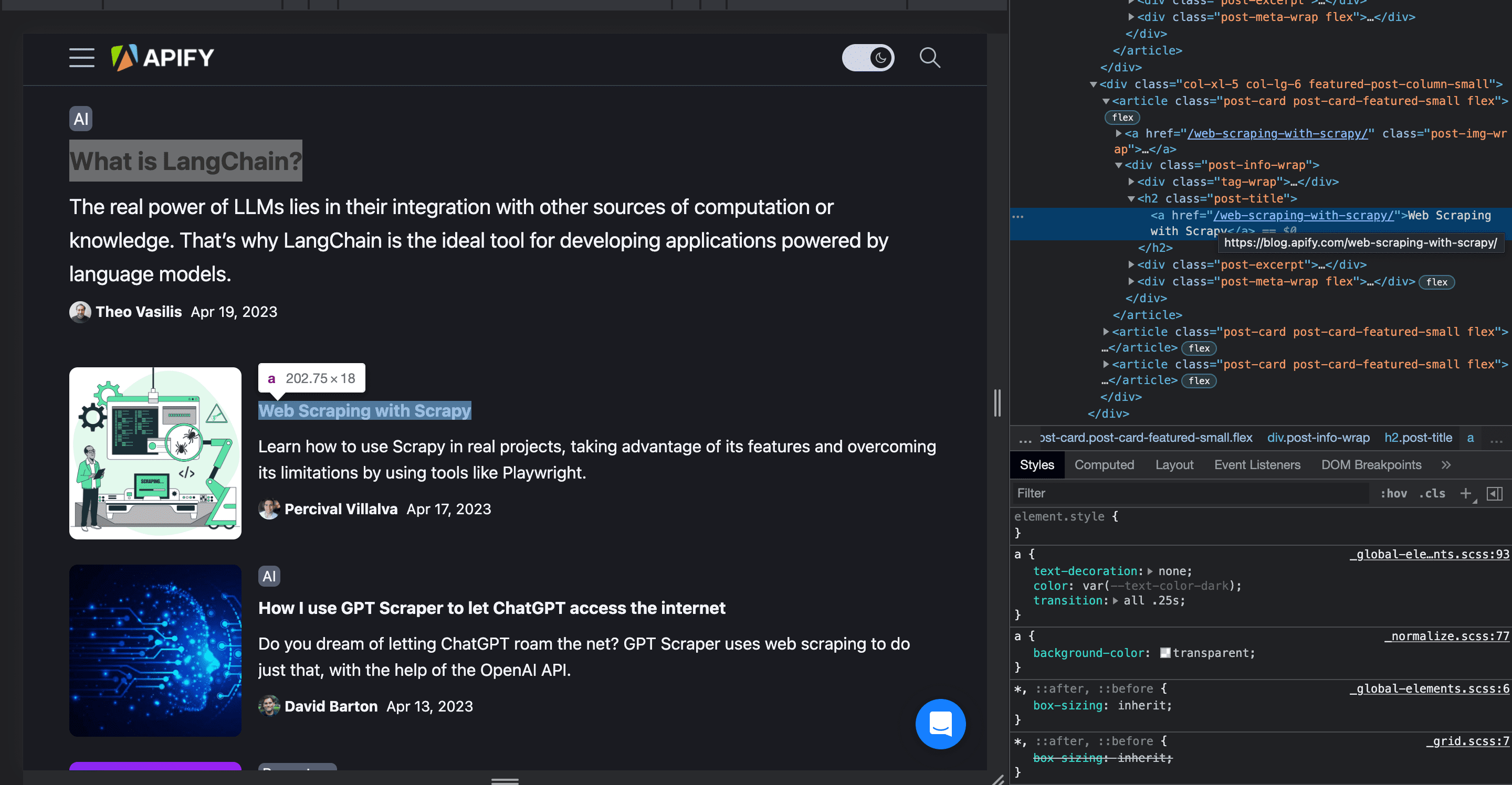This screenshot has height=785, width=1512.
Task: Switch to the Computed tab
Action: pyautogui.click(x=1104, y=465)
